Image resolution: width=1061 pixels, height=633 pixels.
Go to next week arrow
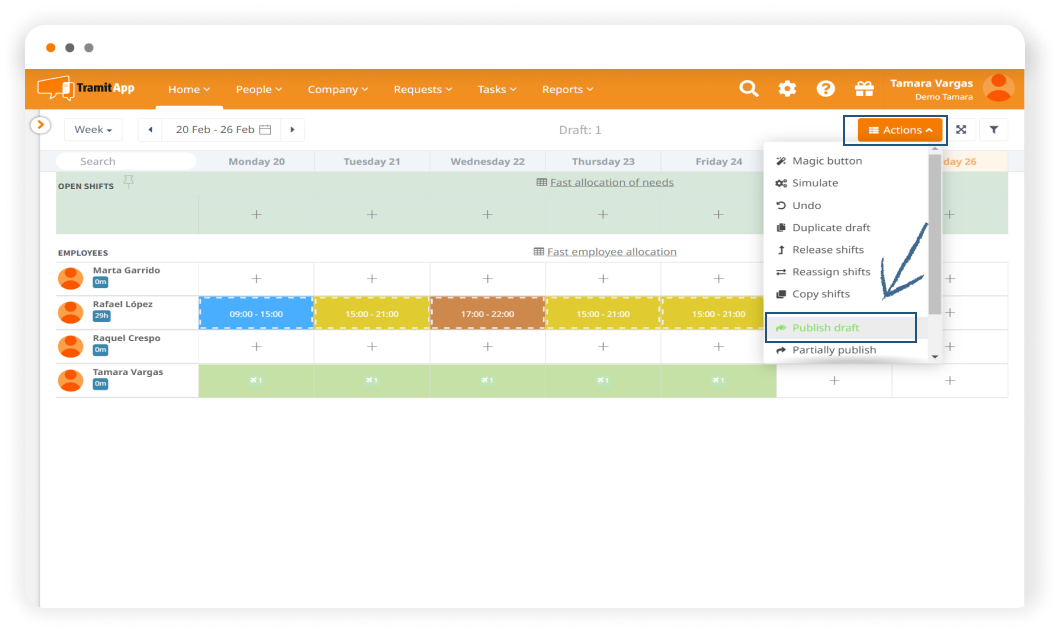[x=292, y=130]
